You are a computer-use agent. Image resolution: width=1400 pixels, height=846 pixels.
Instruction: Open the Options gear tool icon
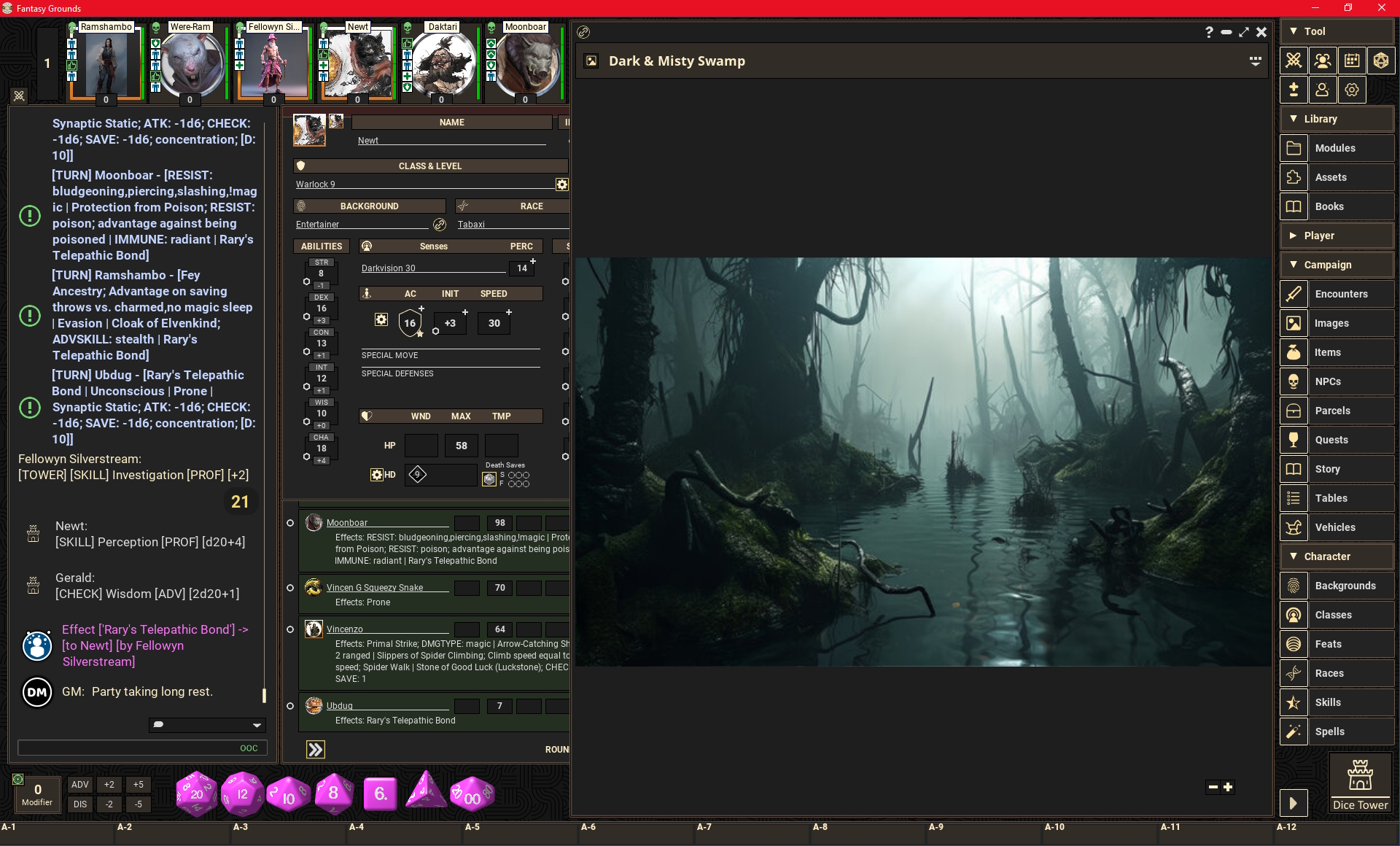pyautogui.click(x=1352, y=90)
